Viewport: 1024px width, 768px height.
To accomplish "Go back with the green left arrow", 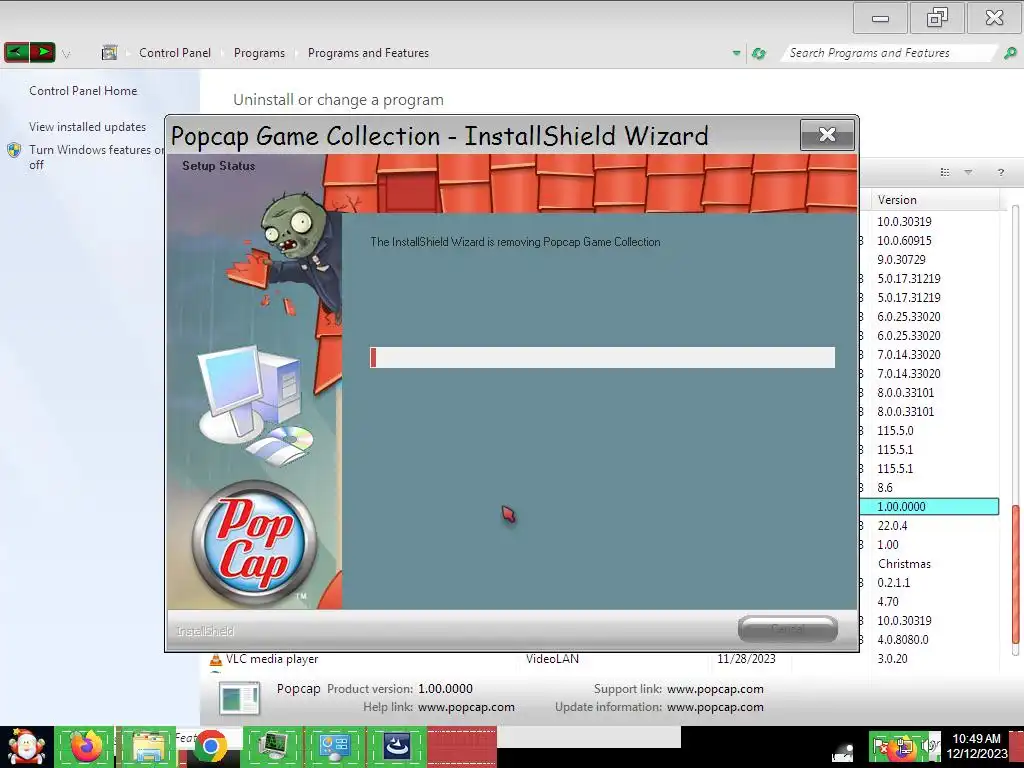I will 16,52.
